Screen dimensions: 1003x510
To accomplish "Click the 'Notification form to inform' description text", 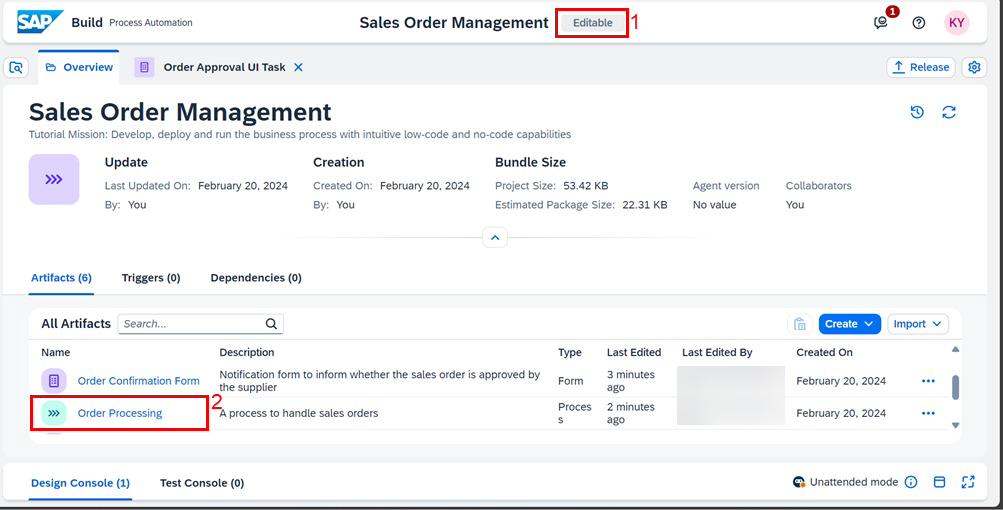I will point(380,381).
